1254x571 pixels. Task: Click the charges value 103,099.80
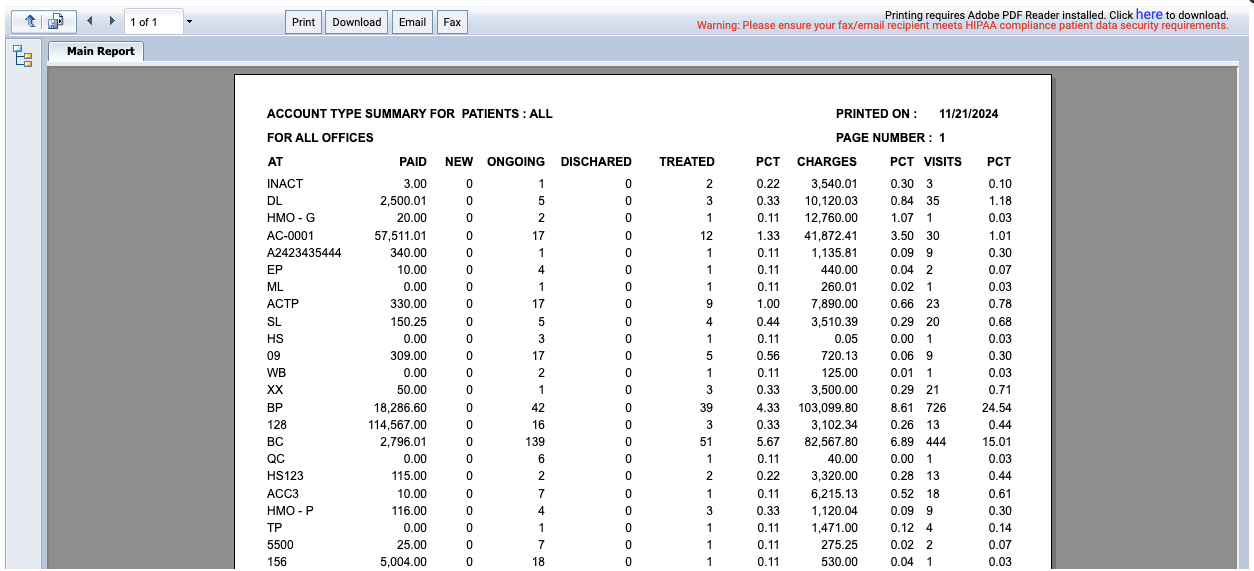827,408
